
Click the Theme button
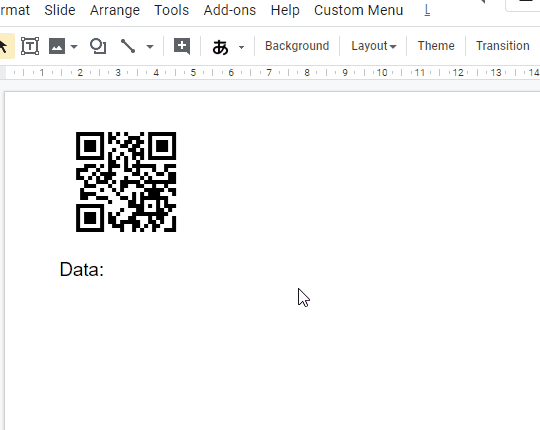(x=436, y=46)
